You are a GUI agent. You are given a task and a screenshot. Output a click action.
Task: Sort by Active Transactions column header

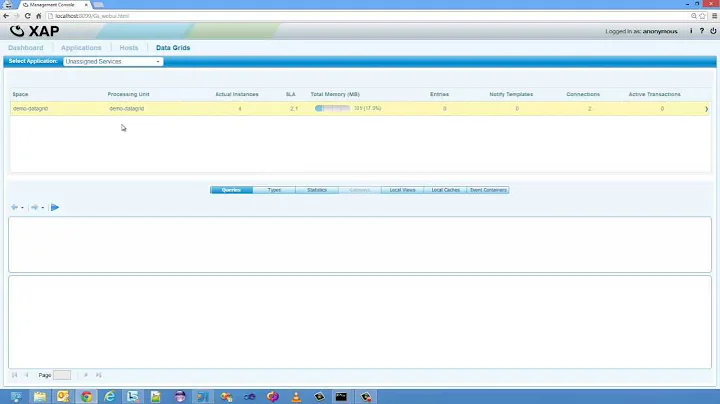[x=655, y=94]
